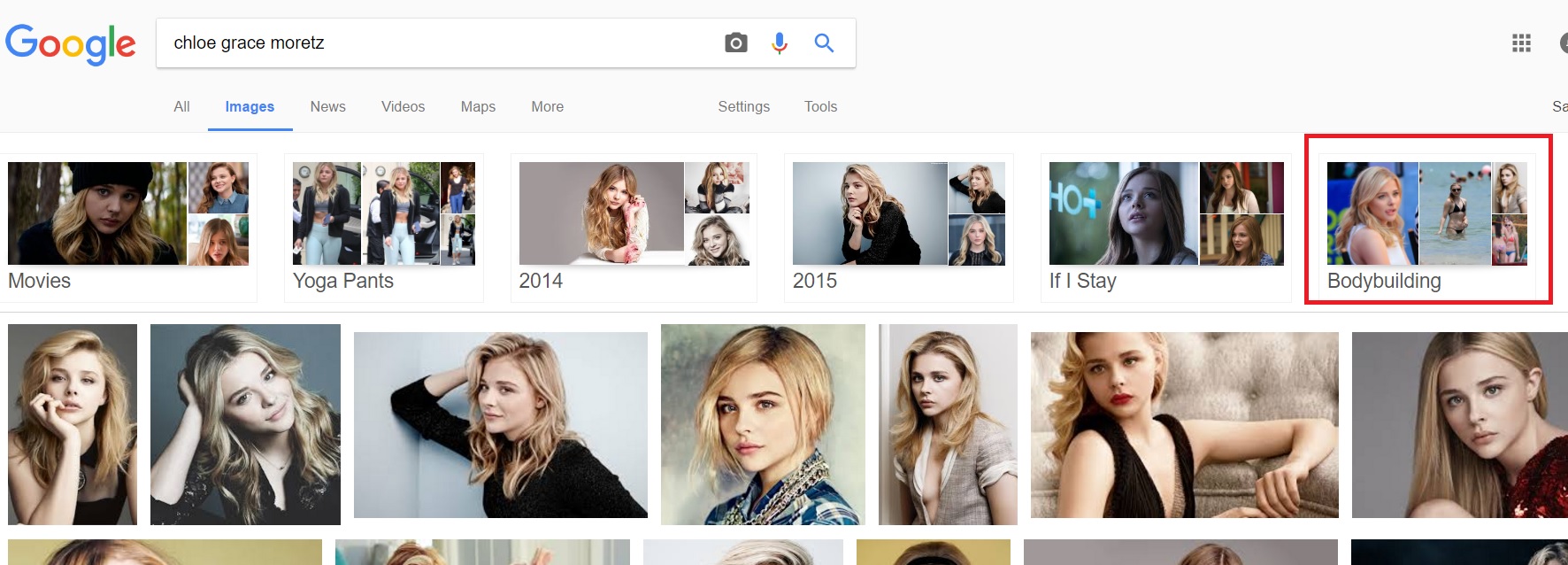Open result image with red sequin top

1460,425
